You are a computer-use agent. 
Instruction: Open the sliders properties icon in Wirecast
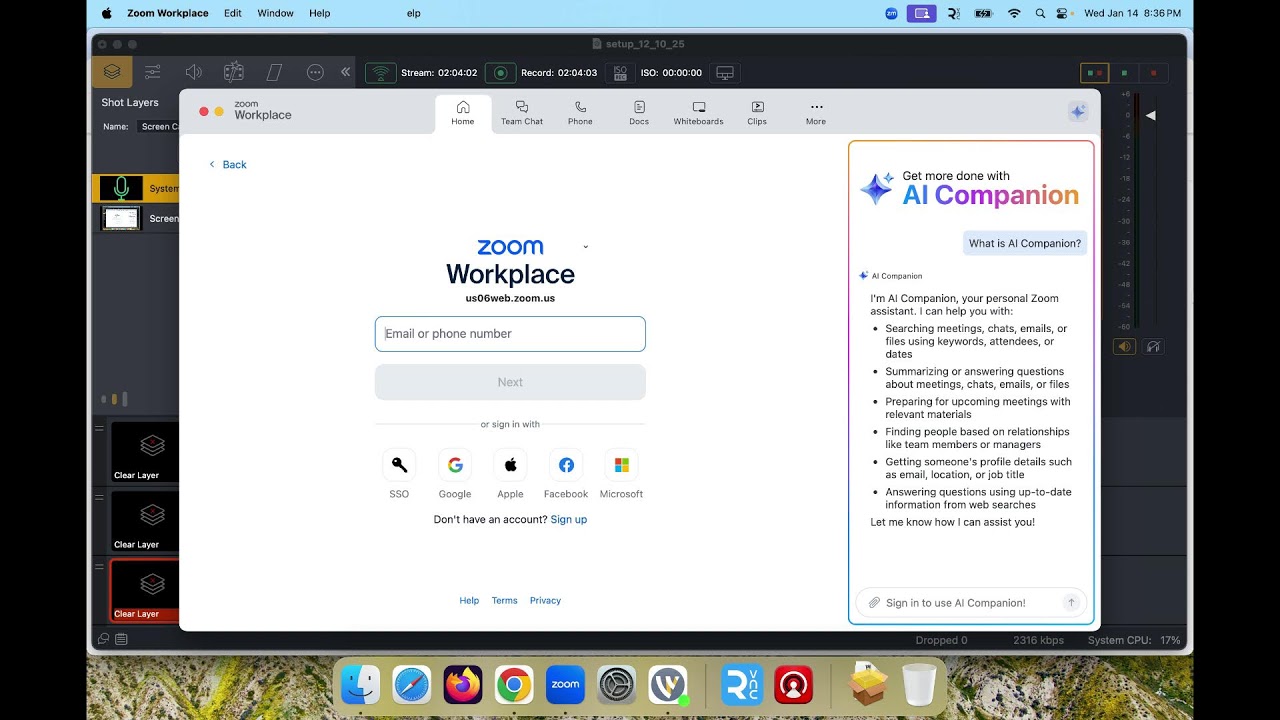pyautogui.click(x=153, y=72)
